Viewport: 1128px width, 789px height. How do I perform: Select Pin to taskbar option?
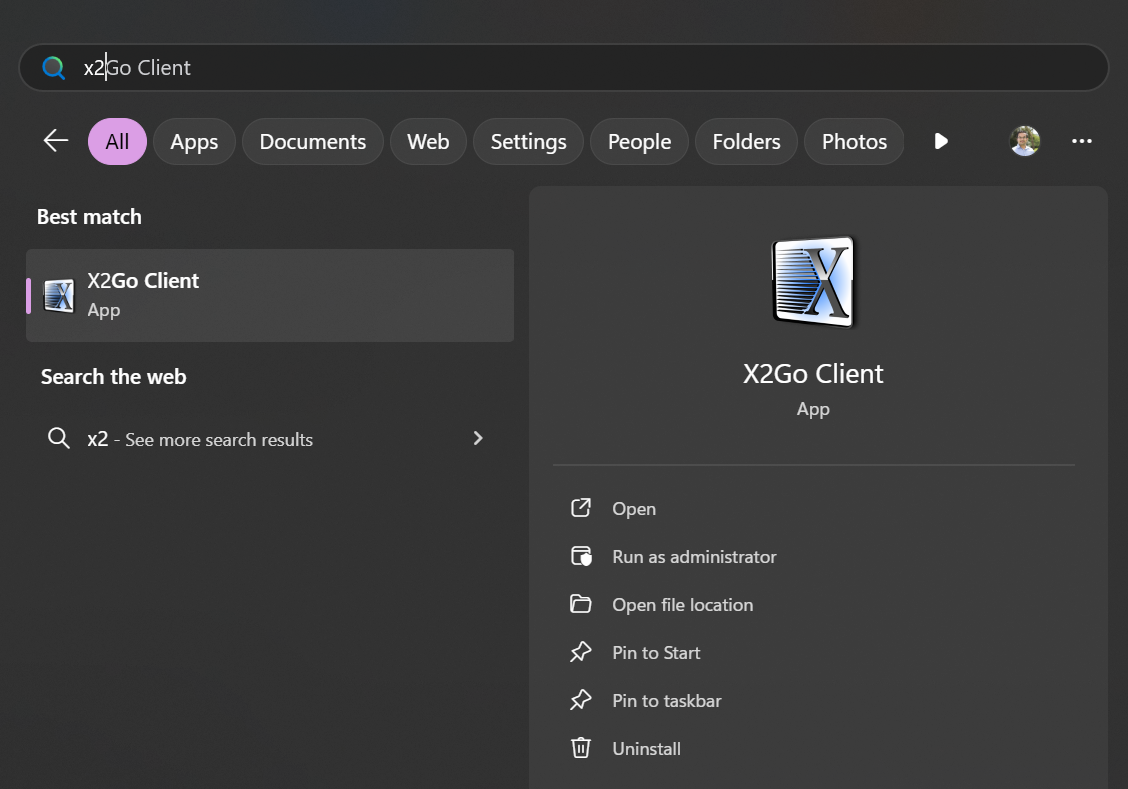[667, 701]
